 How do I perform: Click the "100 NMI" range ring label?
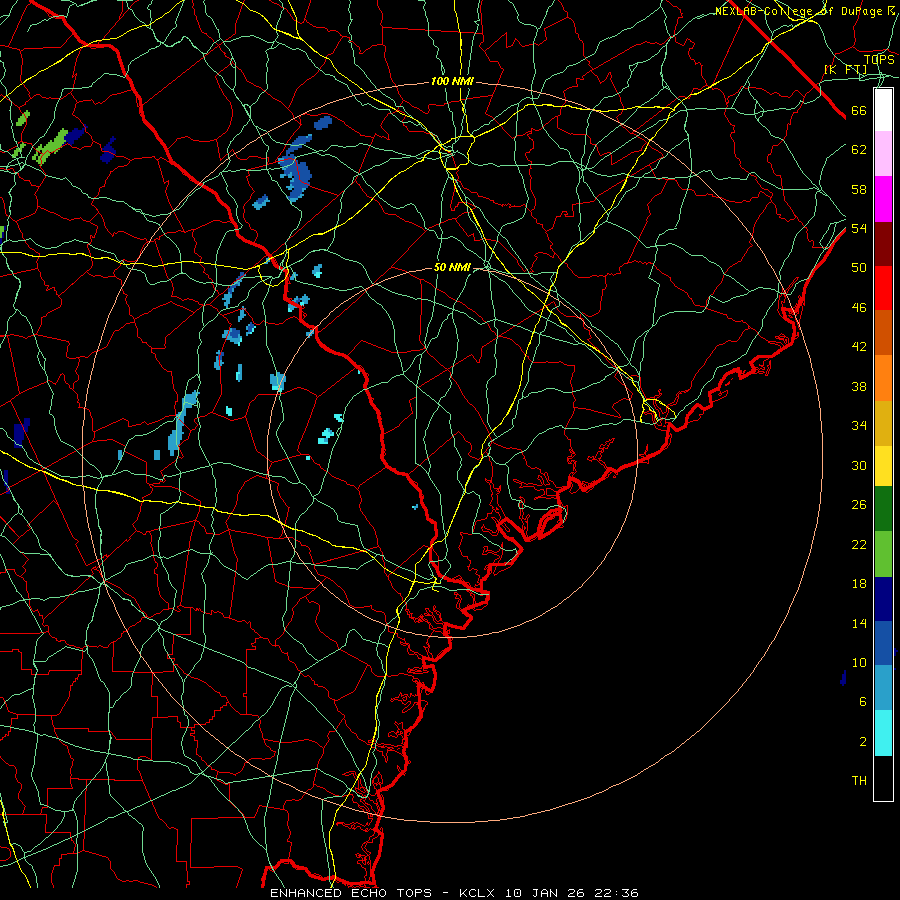(452, 82)
